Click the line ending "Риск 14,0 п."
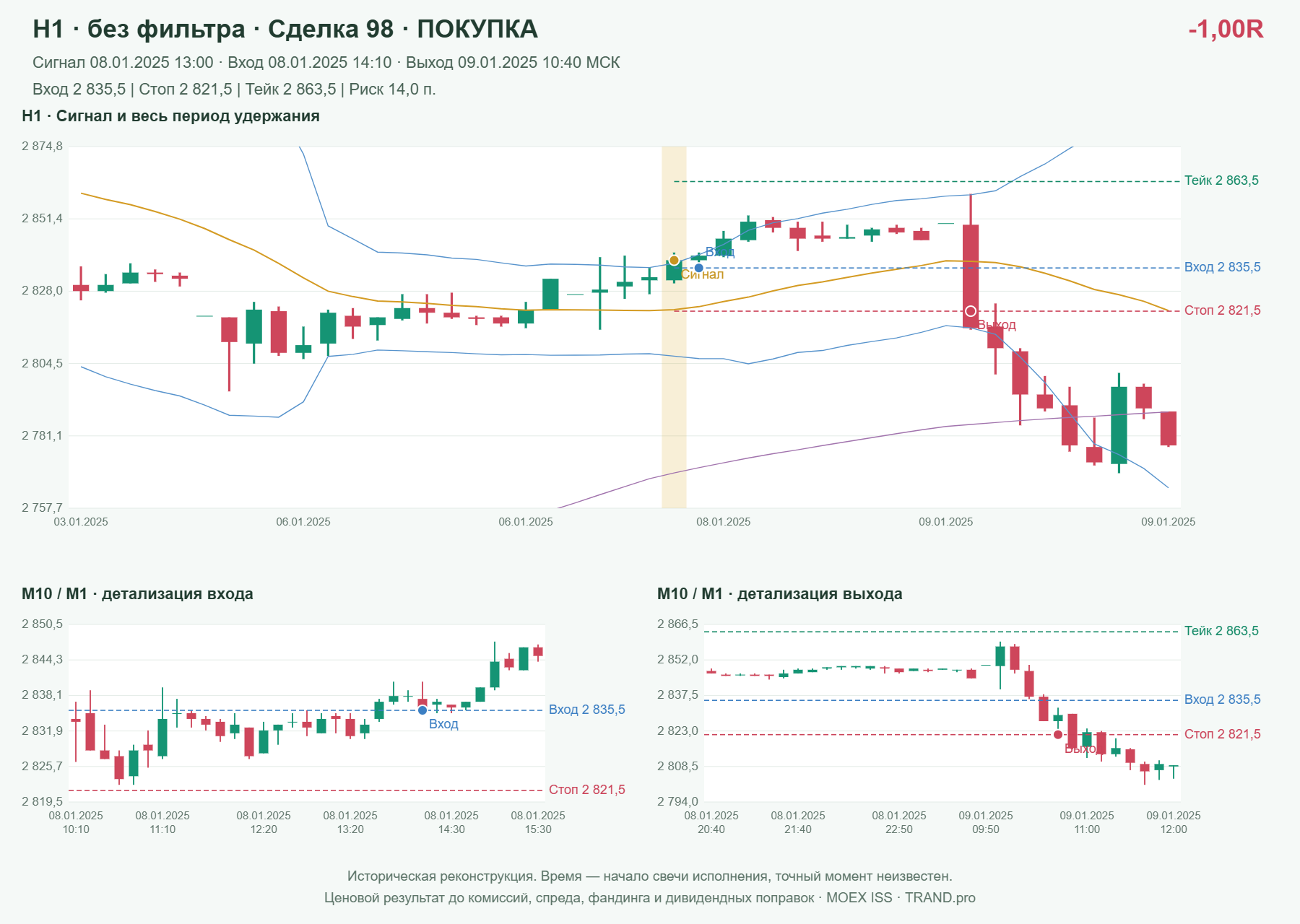This screenshot has width=1300, height=924. click(x=234, y=90)
